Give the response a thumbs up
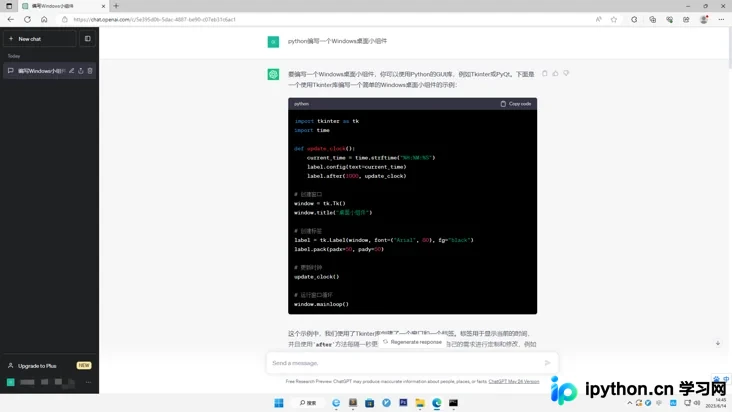The image size is (732, 412). (555, 73)
